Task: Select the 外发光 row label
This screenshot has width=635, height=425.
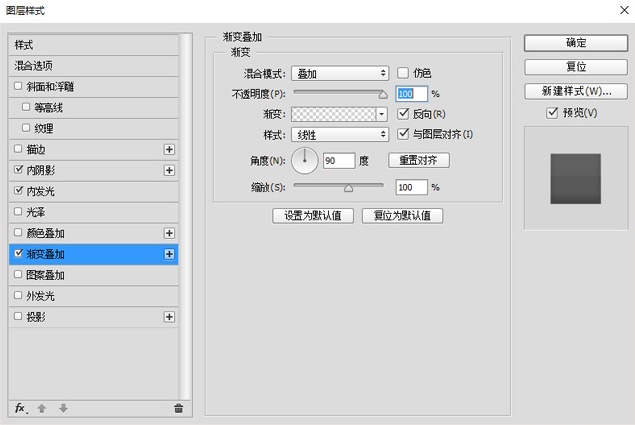Action: point(40,296)
